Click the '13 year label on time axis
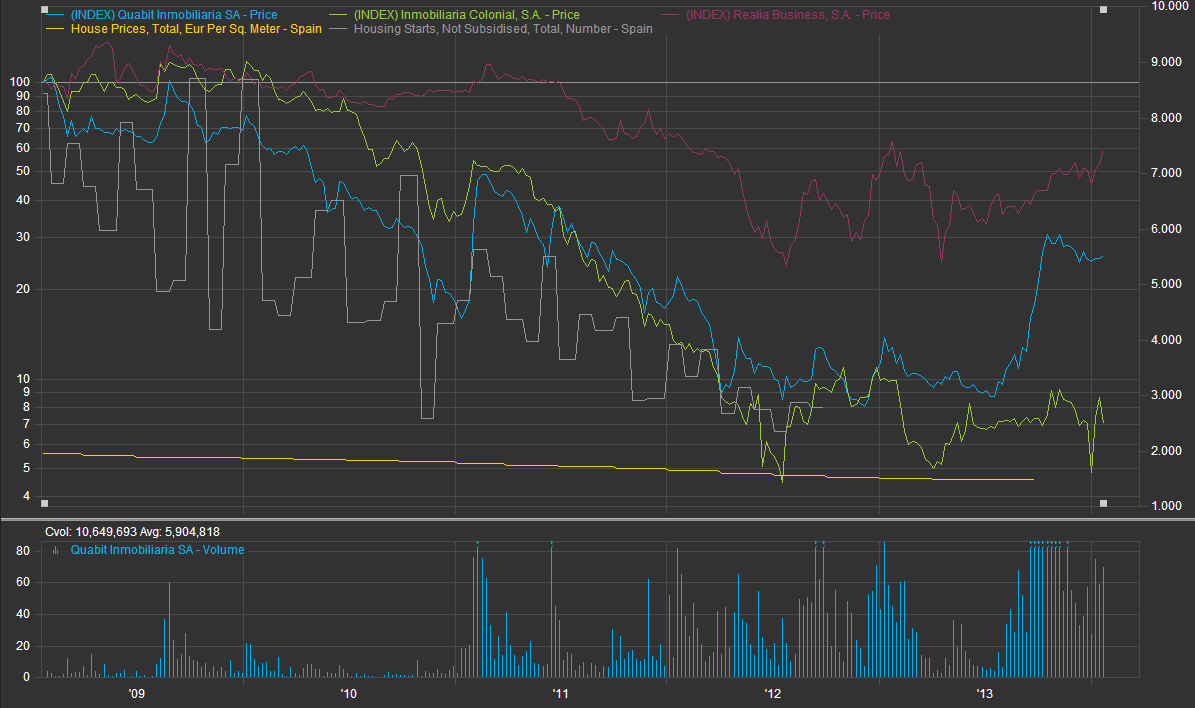The width and height of the screenshot is (1195, 708). tap(984, 693)
